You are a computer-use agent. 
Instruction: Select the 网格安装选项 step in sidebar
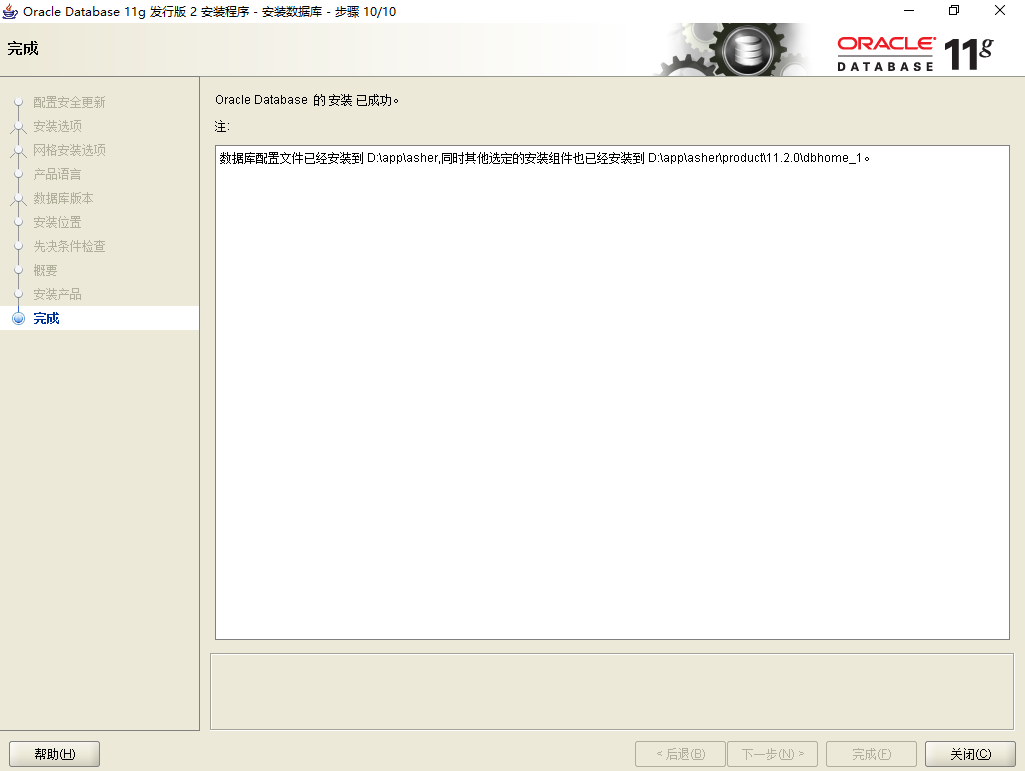point(69,150)
